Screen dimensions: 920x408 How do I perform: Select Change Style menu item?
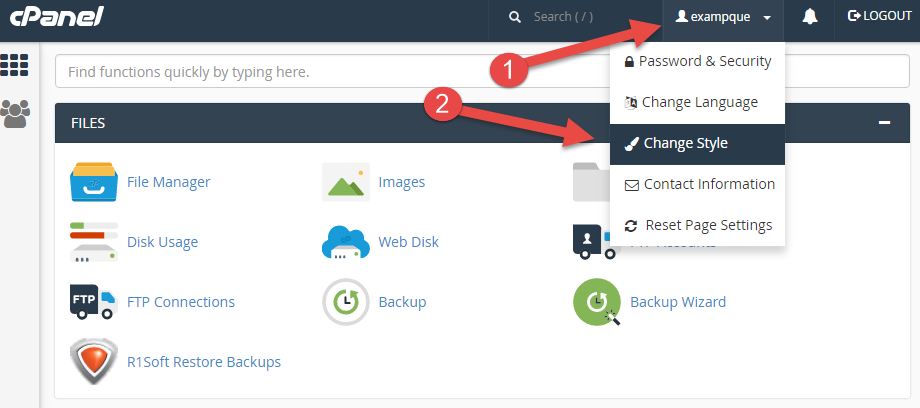(697, 144)
